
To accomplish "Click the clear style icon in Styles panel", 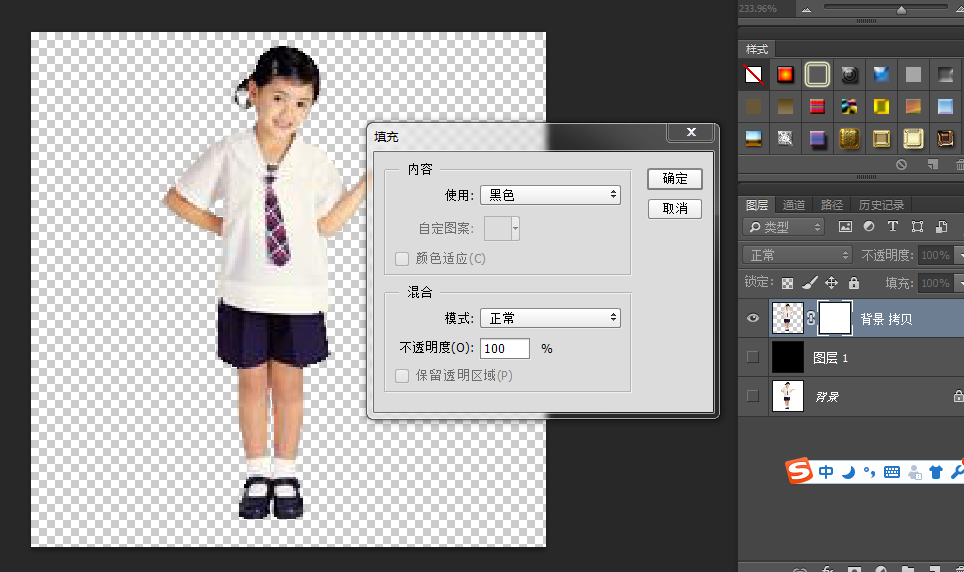I will coord(901,164).
